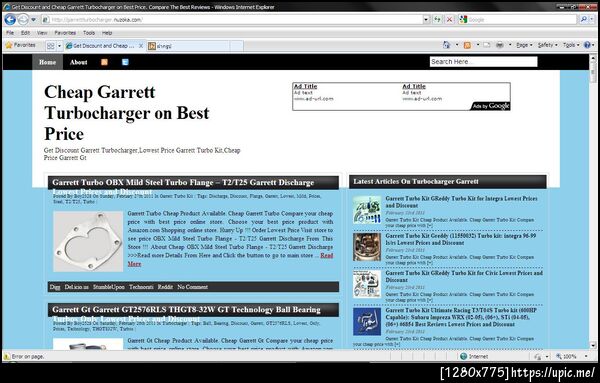Open the File menu
Image resolution: width=600 pixels, height=383 pixels.
click(x=10, y=33)
